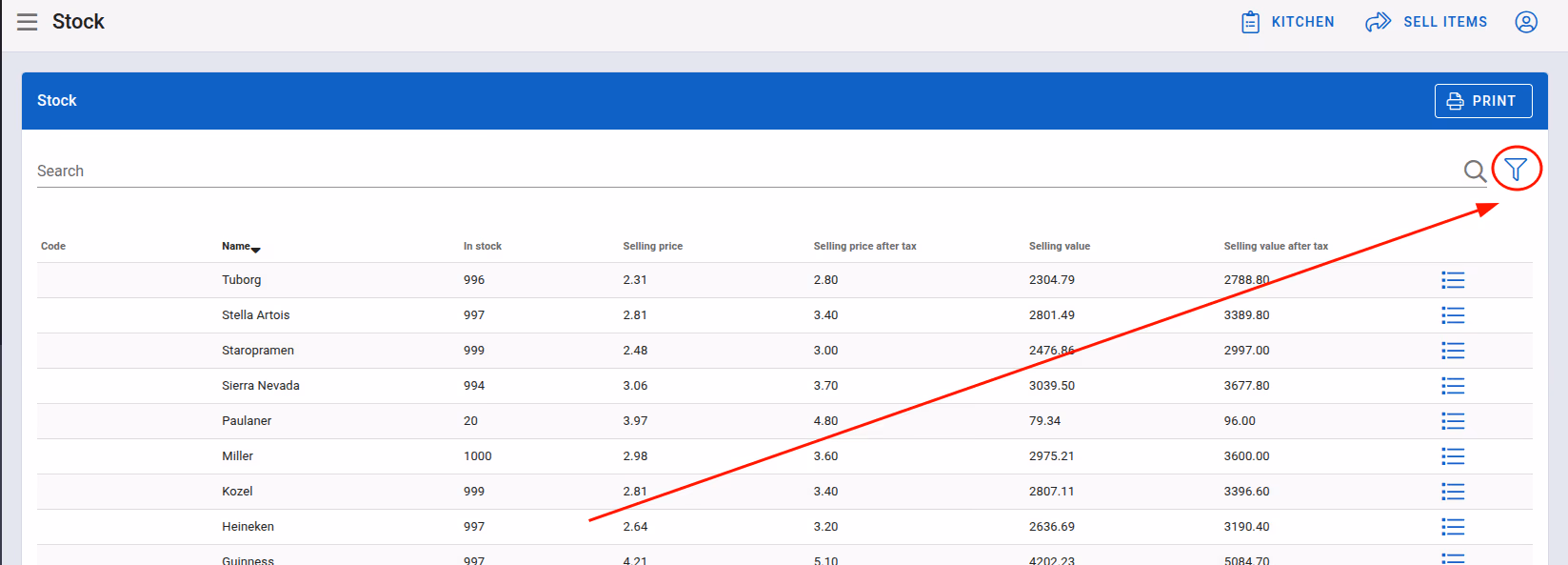Click Paulaner's in-stock value 20
This screenshot has height=565, width=1568.
(x=471, y=421)
